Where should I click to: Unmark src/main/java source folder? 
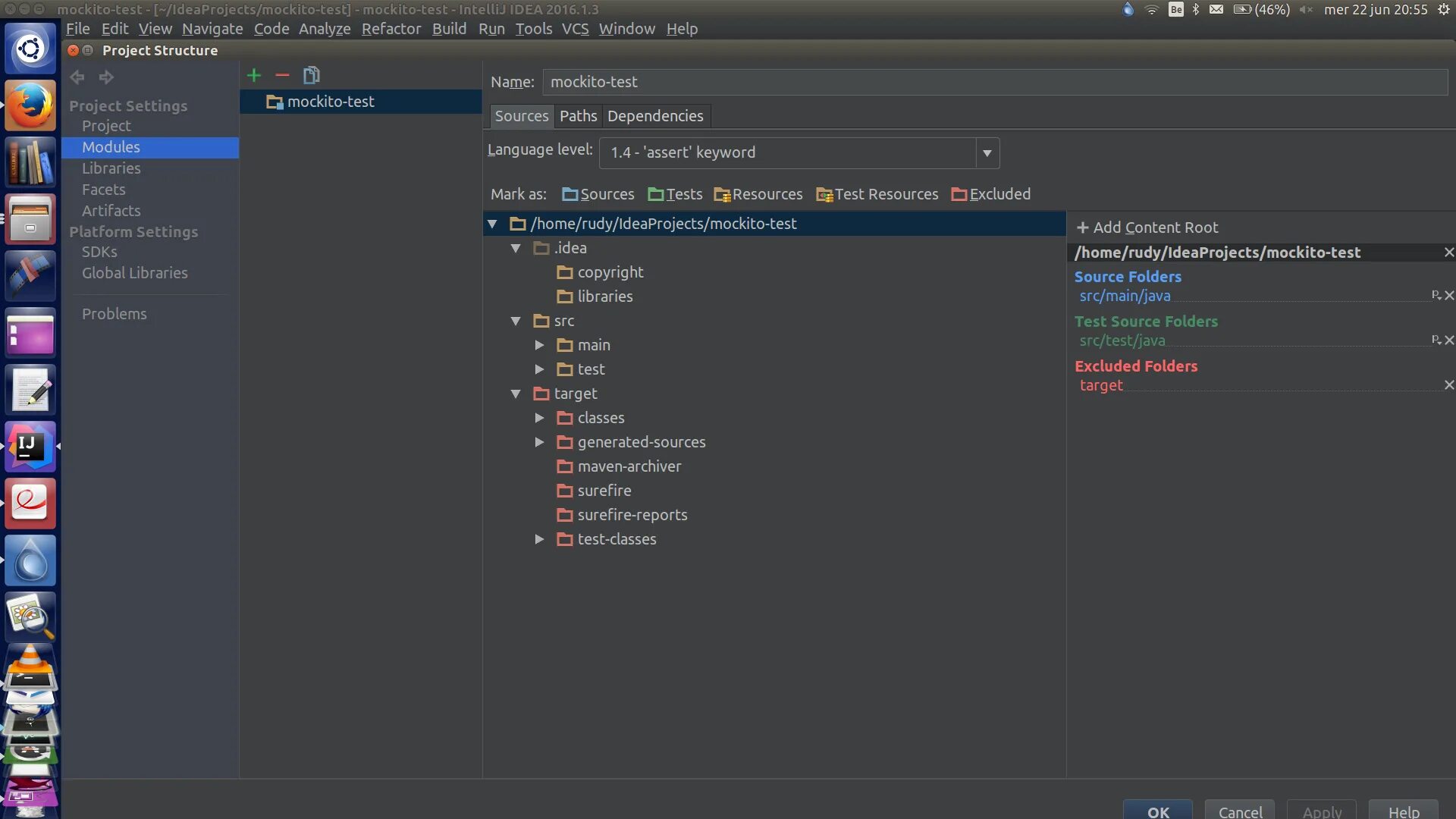(1449, 296)
